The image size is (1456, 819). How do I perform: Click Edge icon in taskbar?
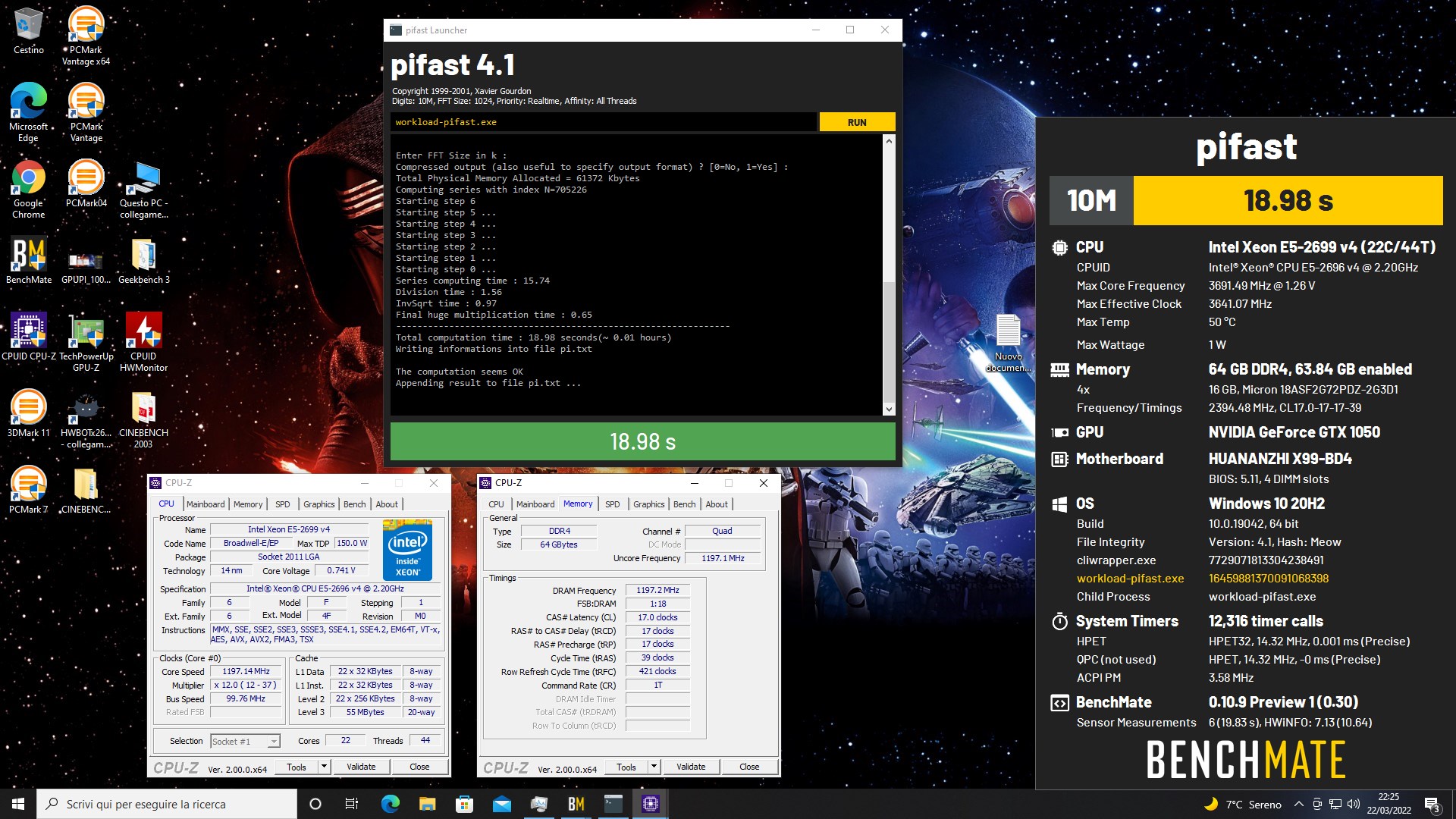pos(391,804)
